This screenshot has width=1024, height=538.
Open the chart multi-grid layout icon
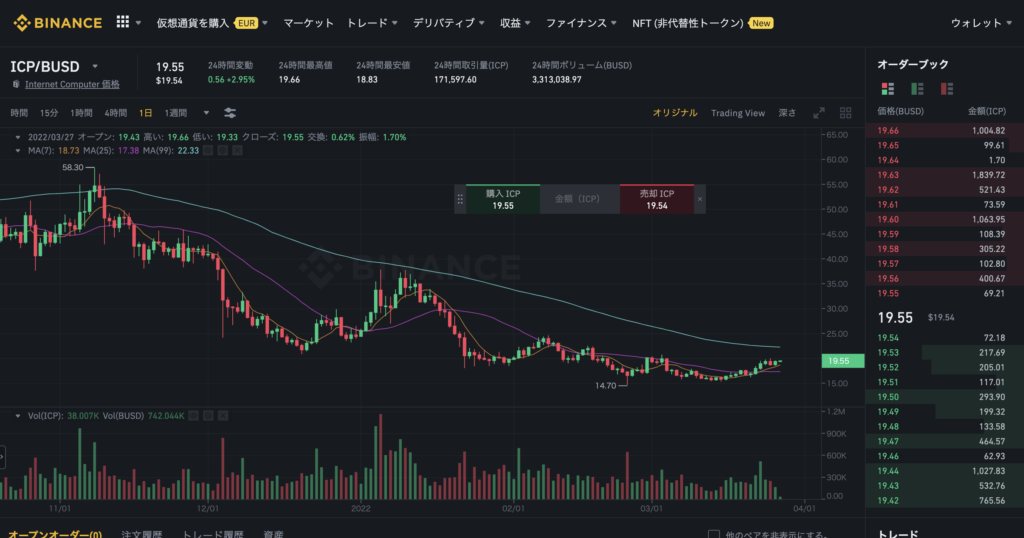(x=846, y=113)
